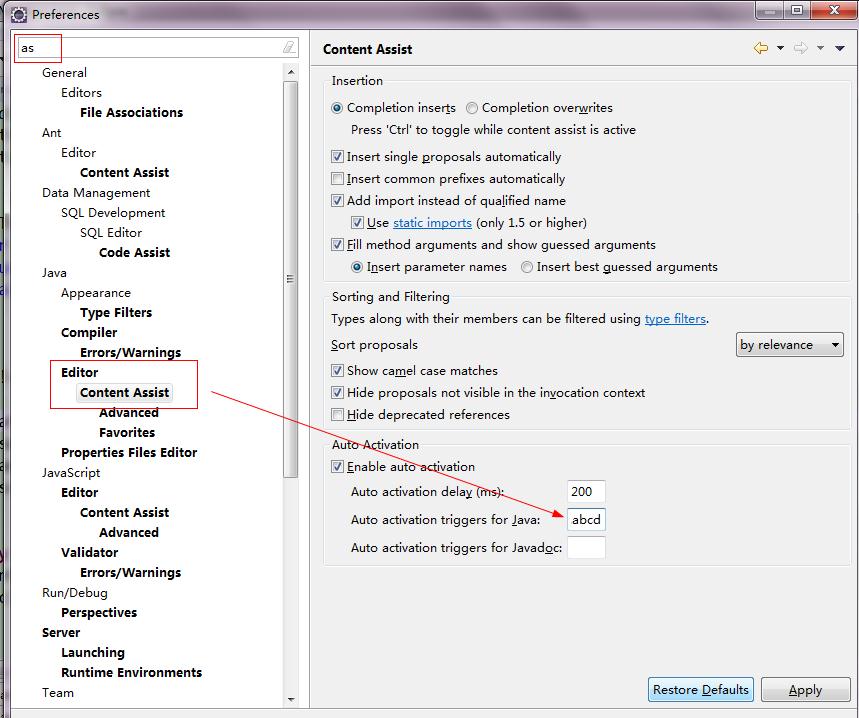Open the page view menu triangle
Image resolution: width=859 pixels, height=718 pixels.
point(839,48)
